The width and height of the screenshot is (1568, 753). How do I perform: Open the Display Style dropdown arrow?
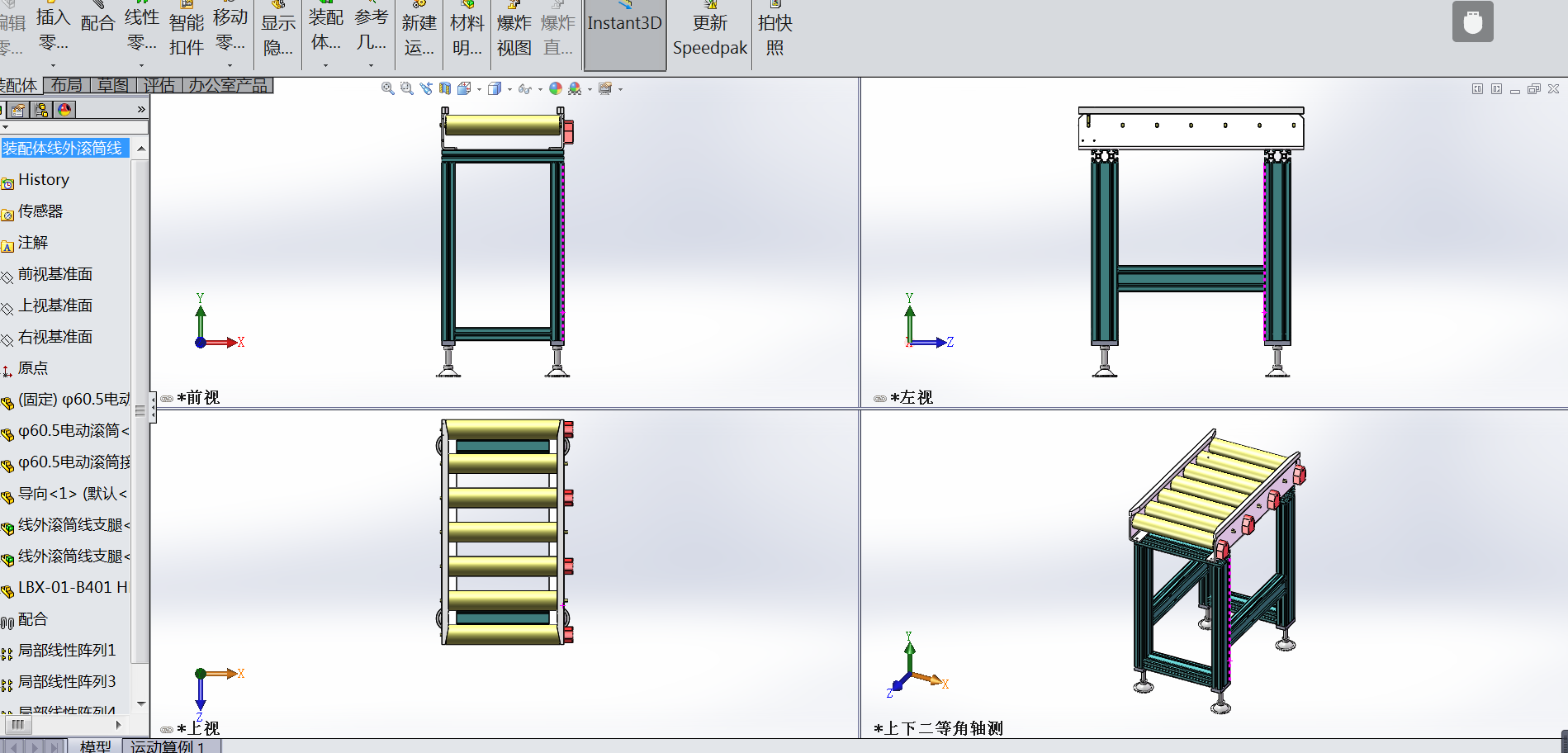509,89
